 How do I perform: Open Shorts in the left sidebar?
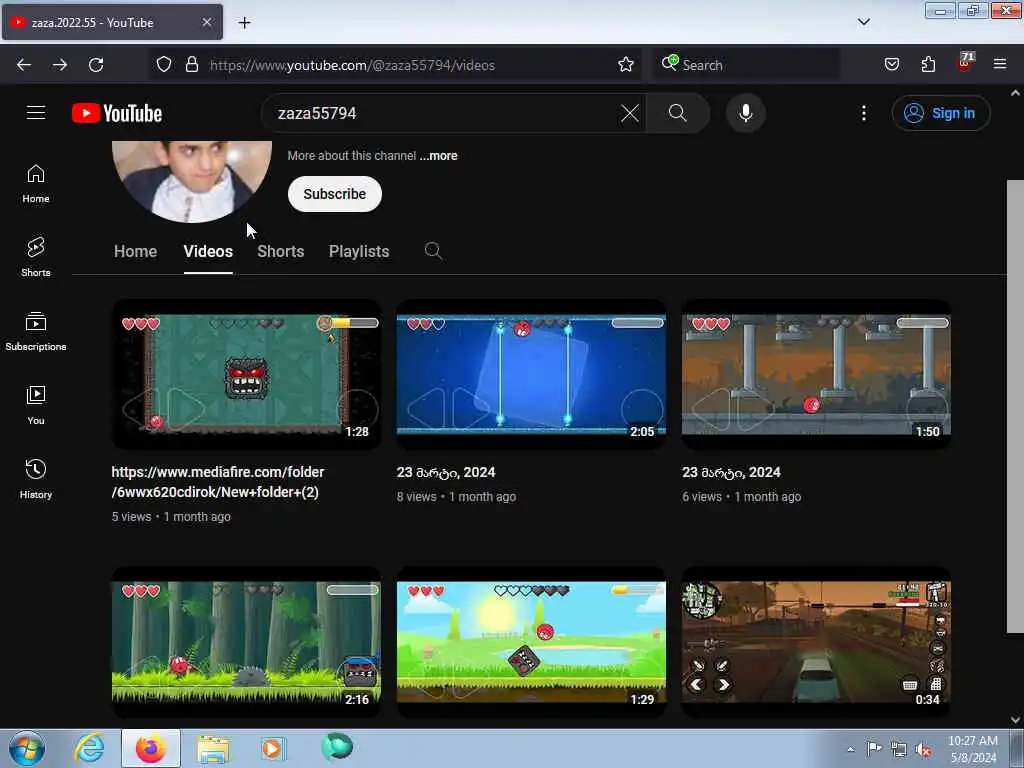pyautogui.click(x=36, y=257)
